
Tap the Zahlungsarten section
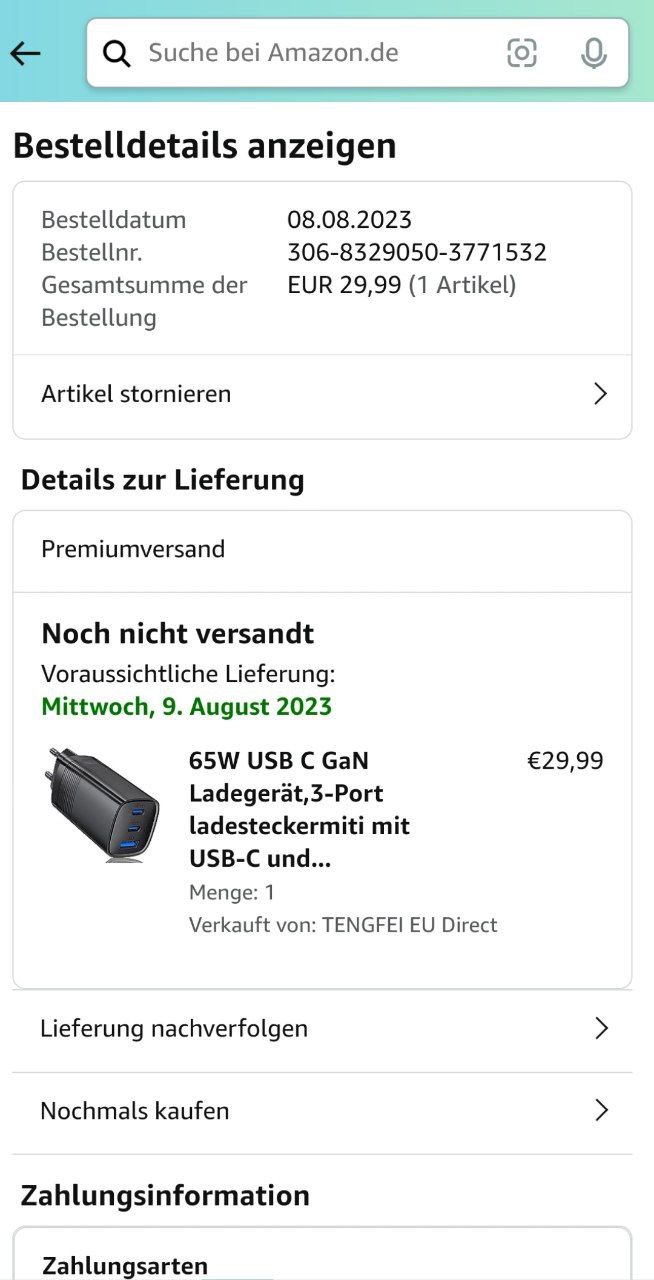[x=125, y=1265]
